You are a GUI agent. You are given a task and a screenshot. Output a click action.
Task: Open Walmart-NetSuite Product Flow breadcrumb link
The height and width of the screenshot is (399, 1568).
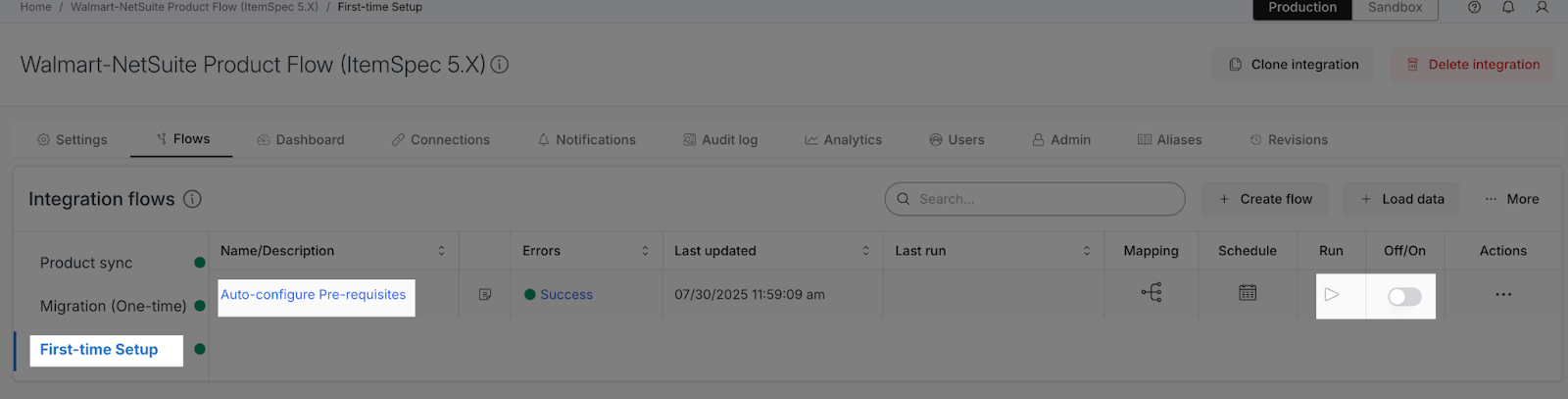click(x=194, y=7)
